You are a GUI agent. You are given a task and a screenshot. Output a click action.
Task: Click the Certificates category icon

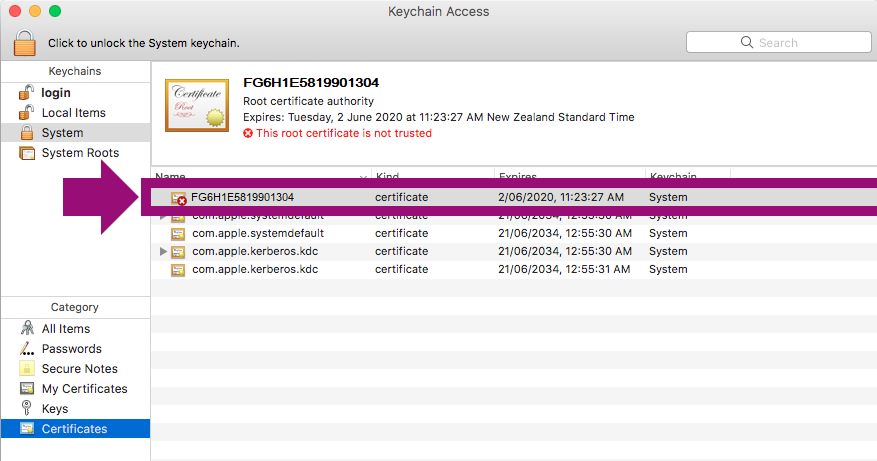(27, 429)
